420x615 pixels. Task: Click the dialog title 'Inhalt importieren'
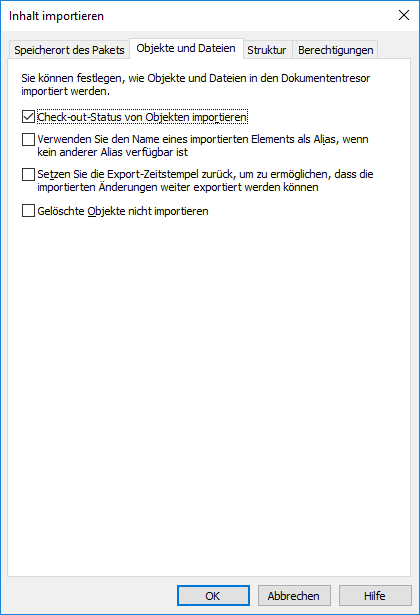[56, 16]
